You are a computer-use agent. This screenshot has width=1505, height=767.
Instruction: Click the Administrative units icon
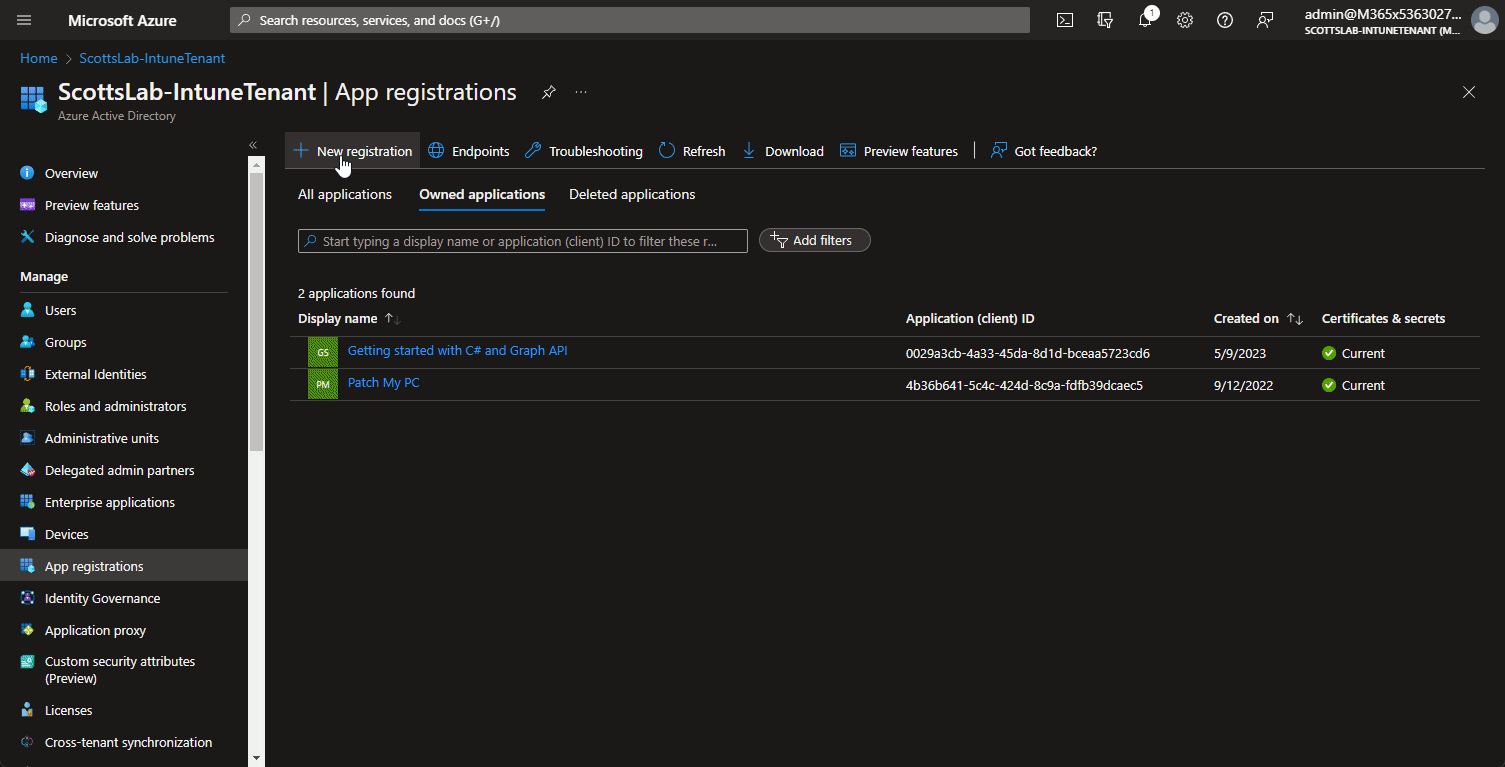point(28,438)
